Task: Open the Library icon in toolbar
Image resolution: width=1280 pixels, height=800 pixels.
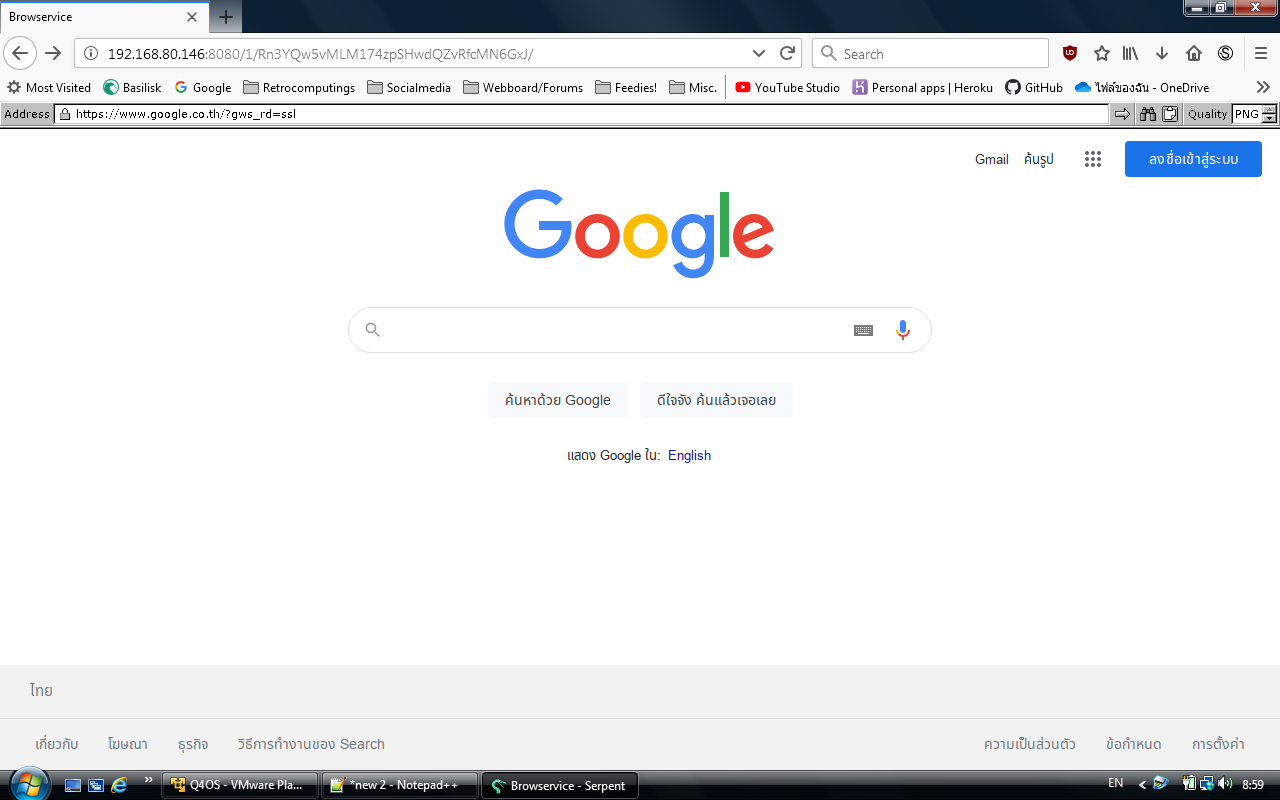Action: [1131, 54]
